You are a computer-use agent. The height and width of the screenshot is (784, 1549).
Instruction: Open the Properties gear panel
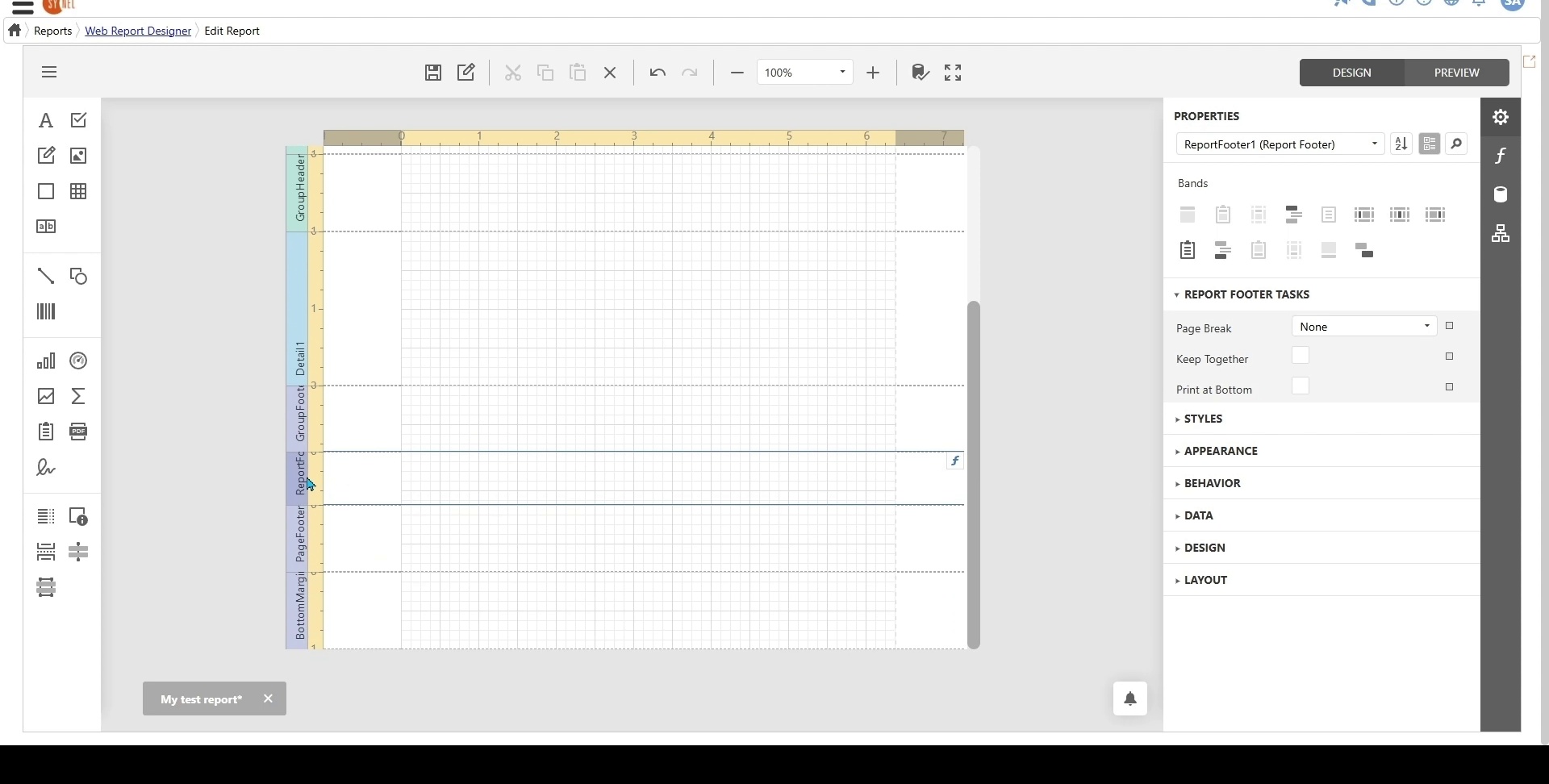[x=1501, y=118]
